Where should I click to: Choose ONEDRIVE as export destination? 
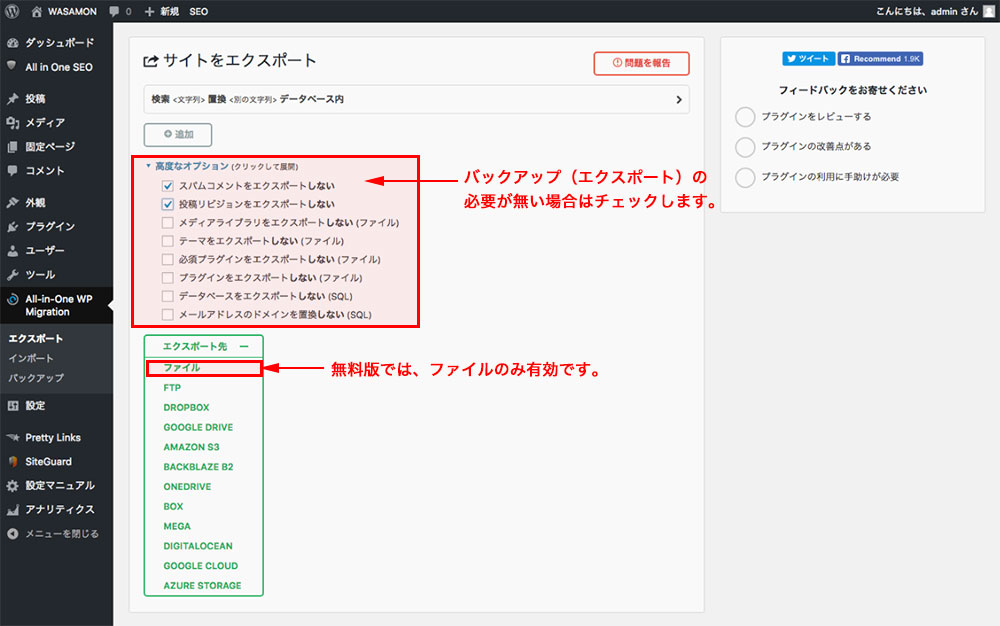[x=187, y=486]
